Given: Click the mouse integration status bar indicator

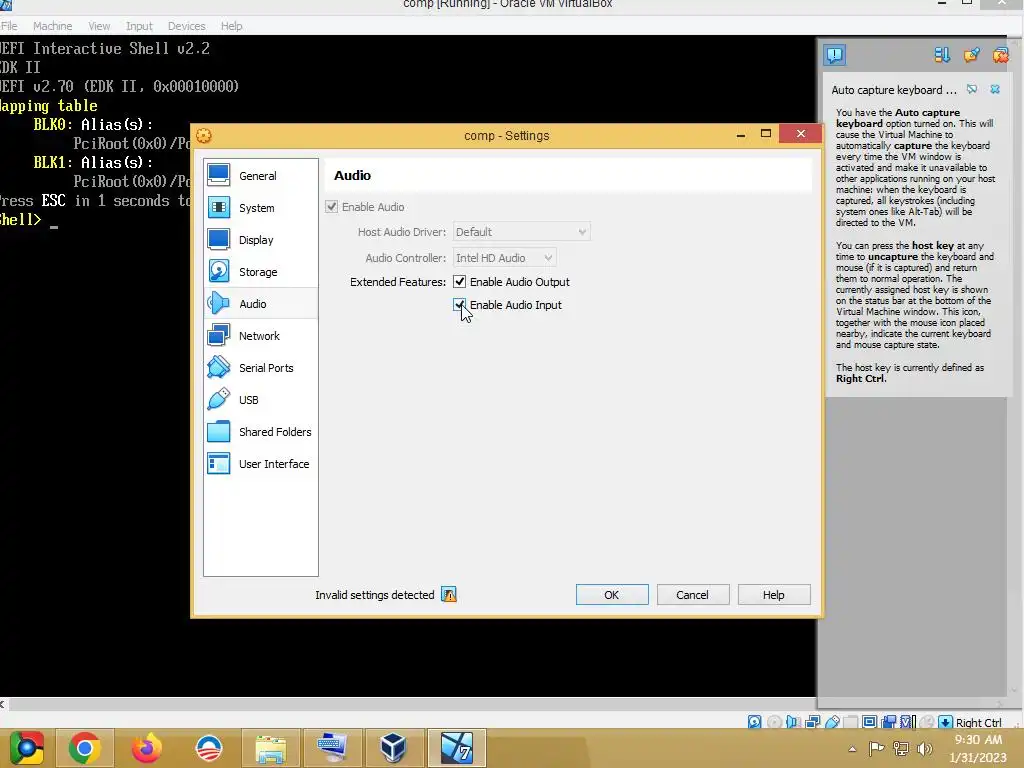Looking at the screenshot, I should (927, 722).
